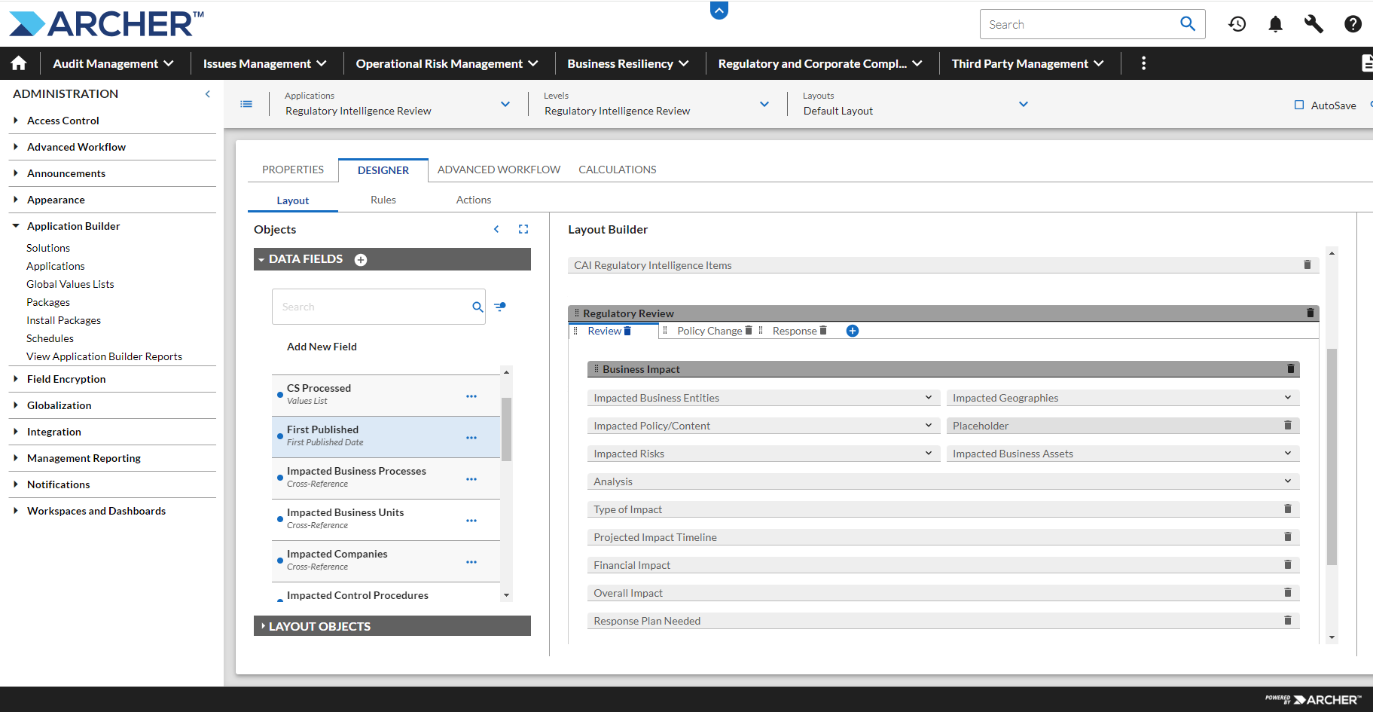Select the Overall Impact field row
Screen dimensions: 1373x712
943,593
